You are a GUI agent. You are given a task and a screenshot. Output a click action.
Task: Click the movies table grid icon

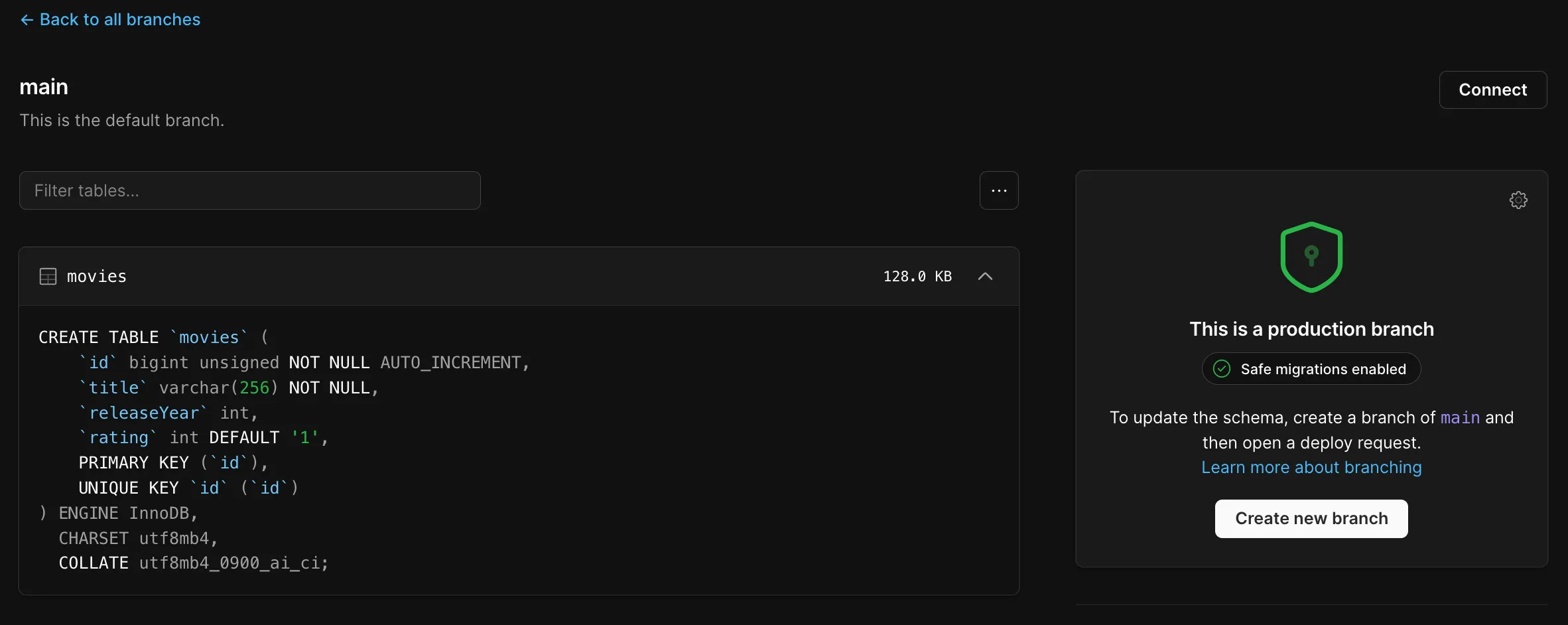[48, 276]
